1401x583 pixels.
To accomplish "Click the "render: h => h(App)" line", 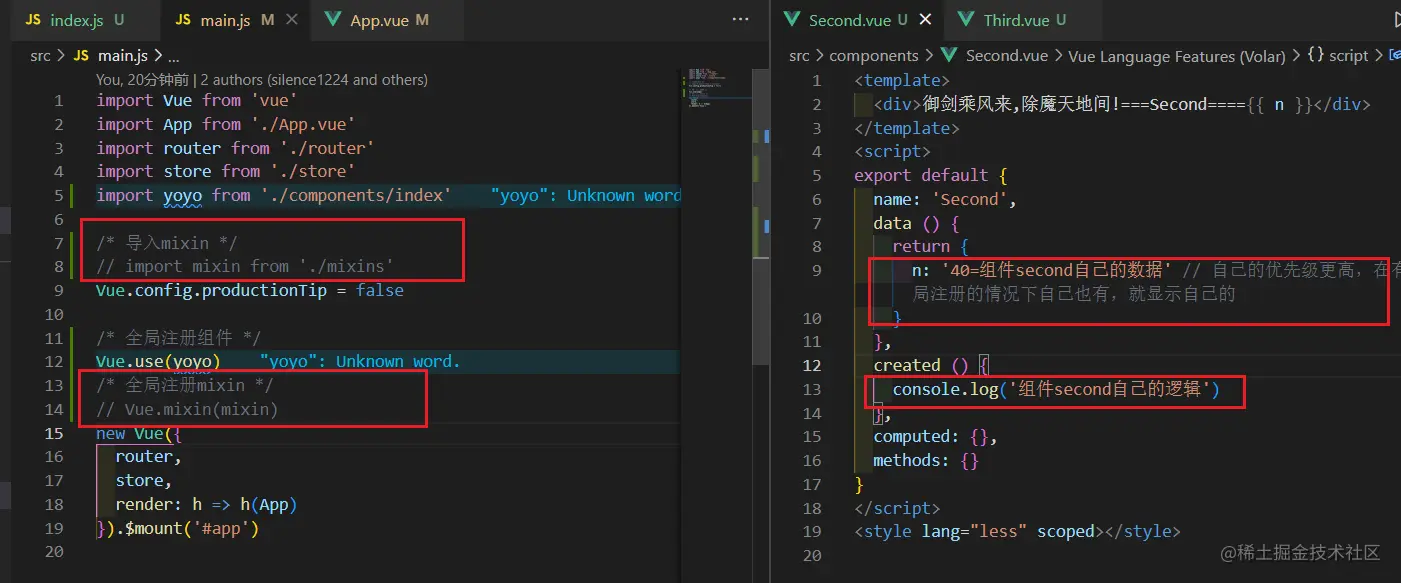I will [x=206, y=504].
